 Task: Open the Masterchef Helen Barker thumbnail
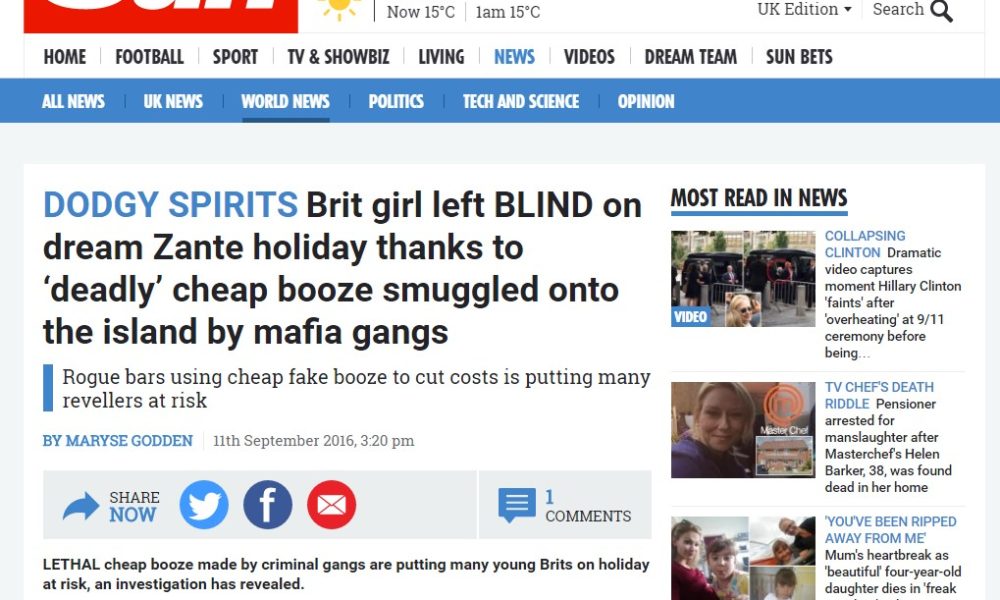click(743, 430)
